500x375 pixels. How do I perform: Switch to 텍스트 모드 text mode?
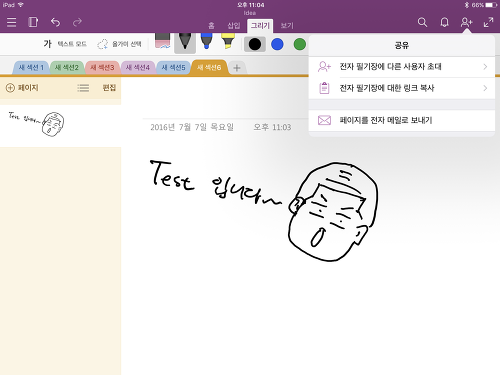65,44
